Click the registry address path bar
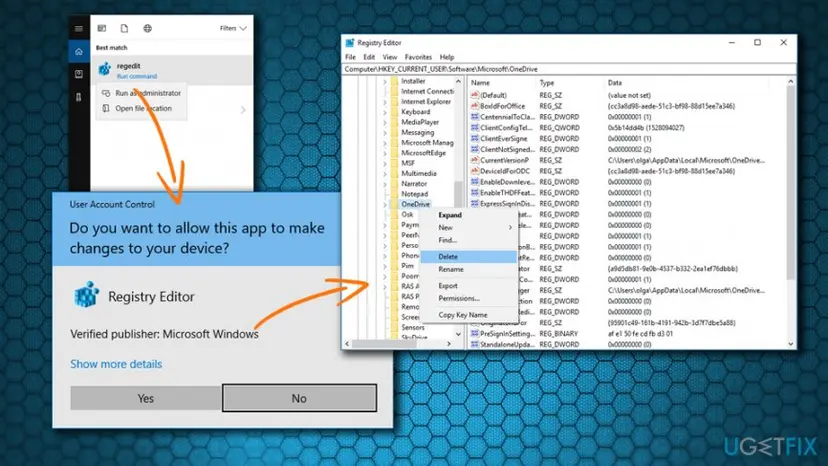 click(569, 69)
